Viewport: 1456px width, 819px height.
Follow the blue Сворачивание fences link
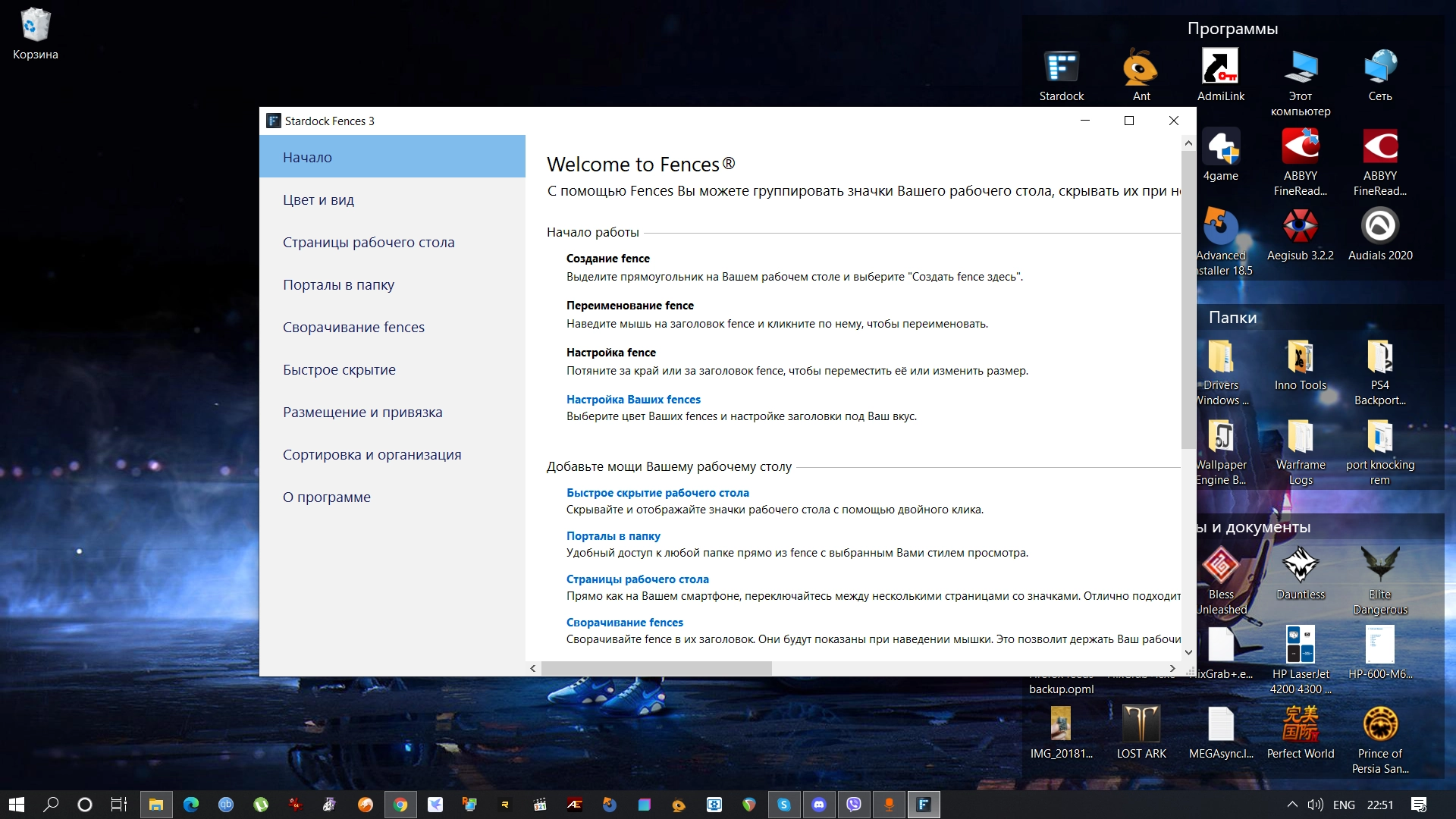[624, 622]
